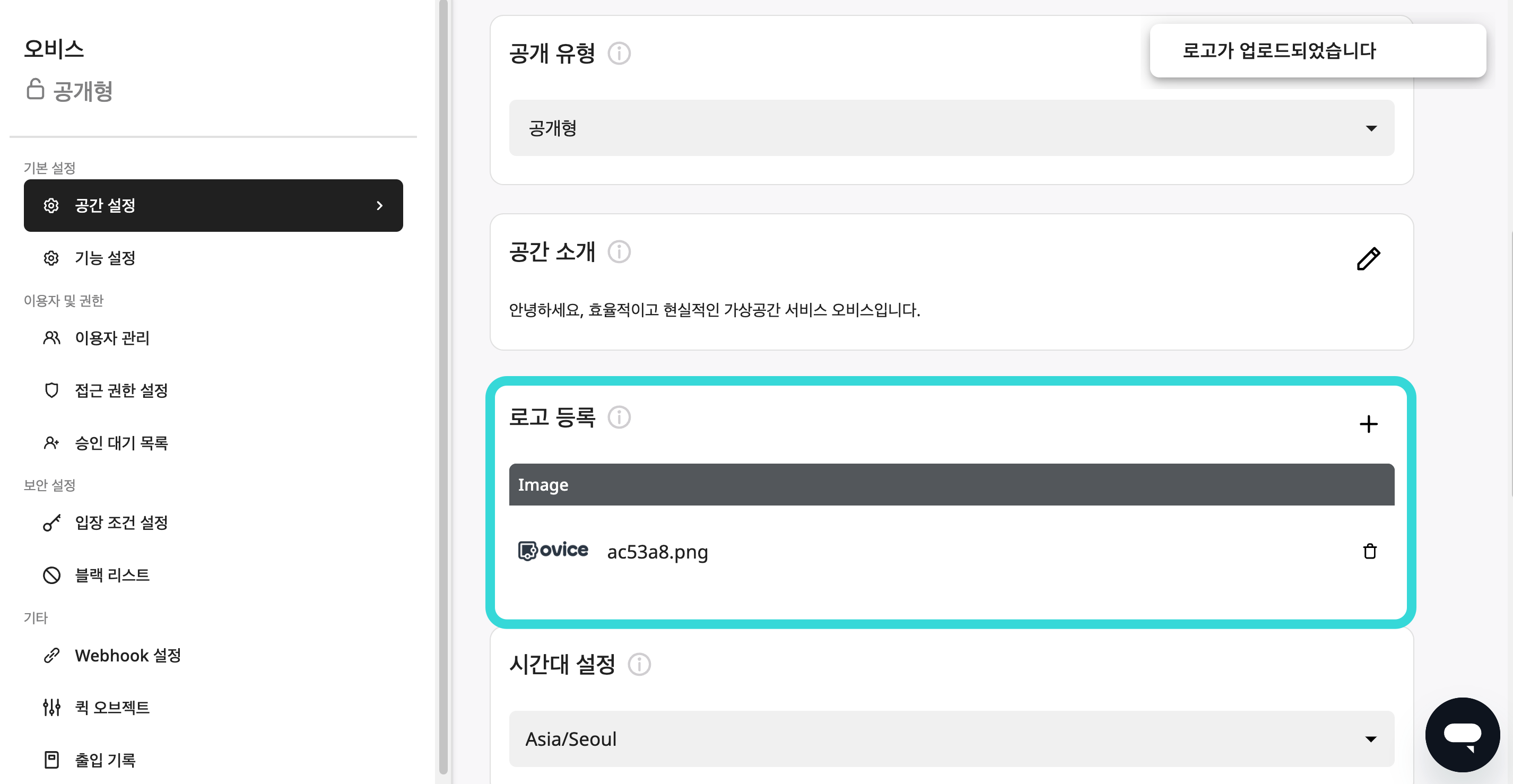Image resolution: width=1513 pixels, height=784 pixels.
Task: Expand the 공간 설정 chevron arrow
Action: tap(379, 205)
